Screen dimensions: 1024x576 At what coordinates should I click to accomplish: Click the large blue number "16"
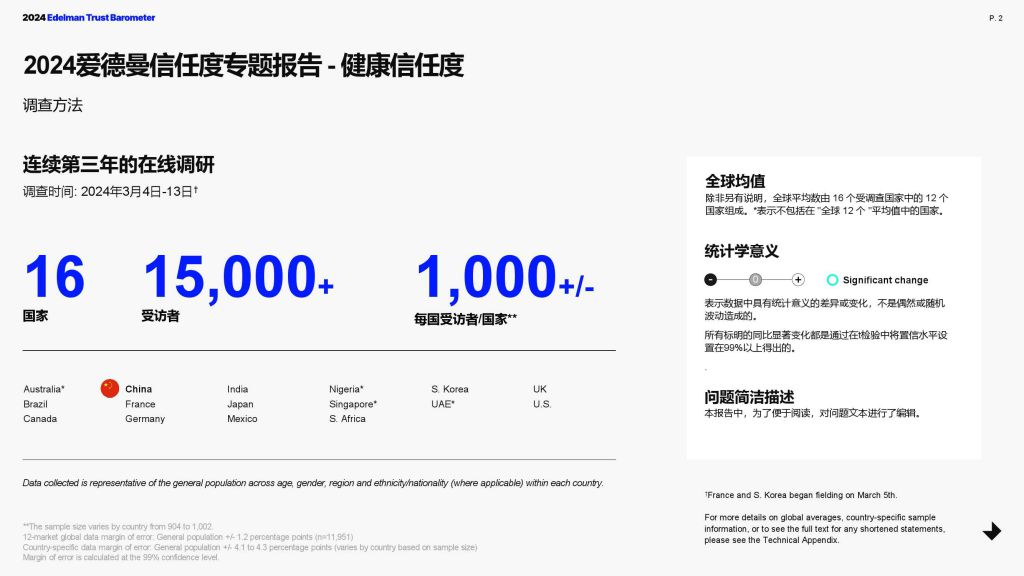pyautogui.click(x=55, y=276)
